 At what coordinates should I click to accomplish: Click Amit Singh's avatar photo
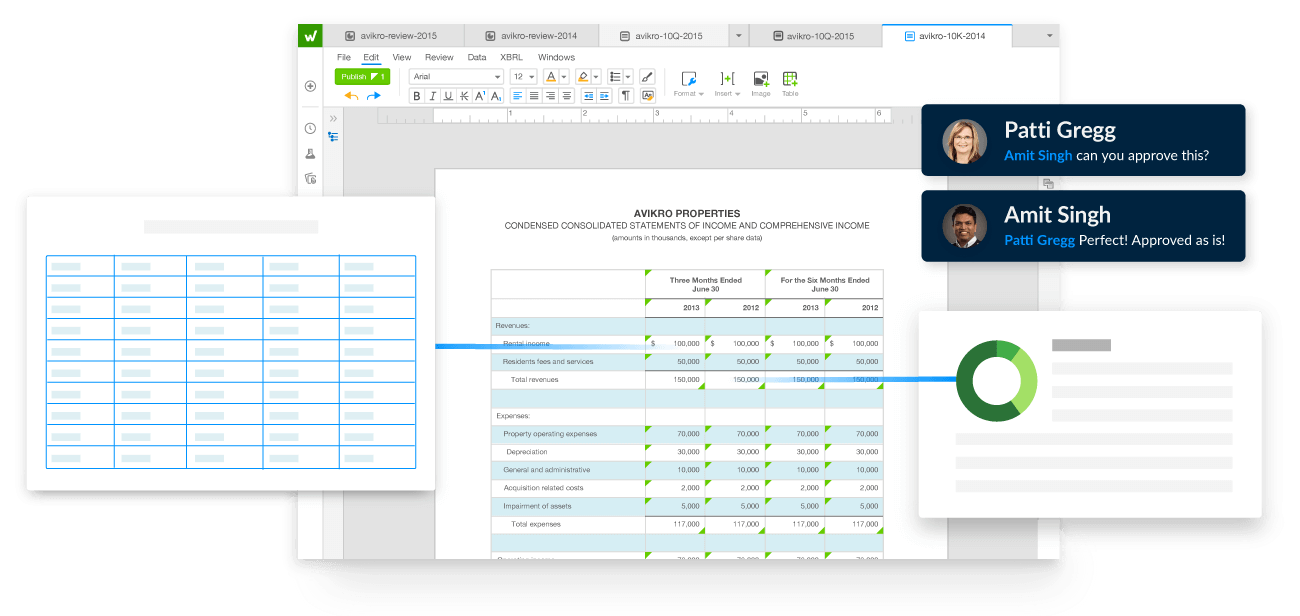click(965, 226)
